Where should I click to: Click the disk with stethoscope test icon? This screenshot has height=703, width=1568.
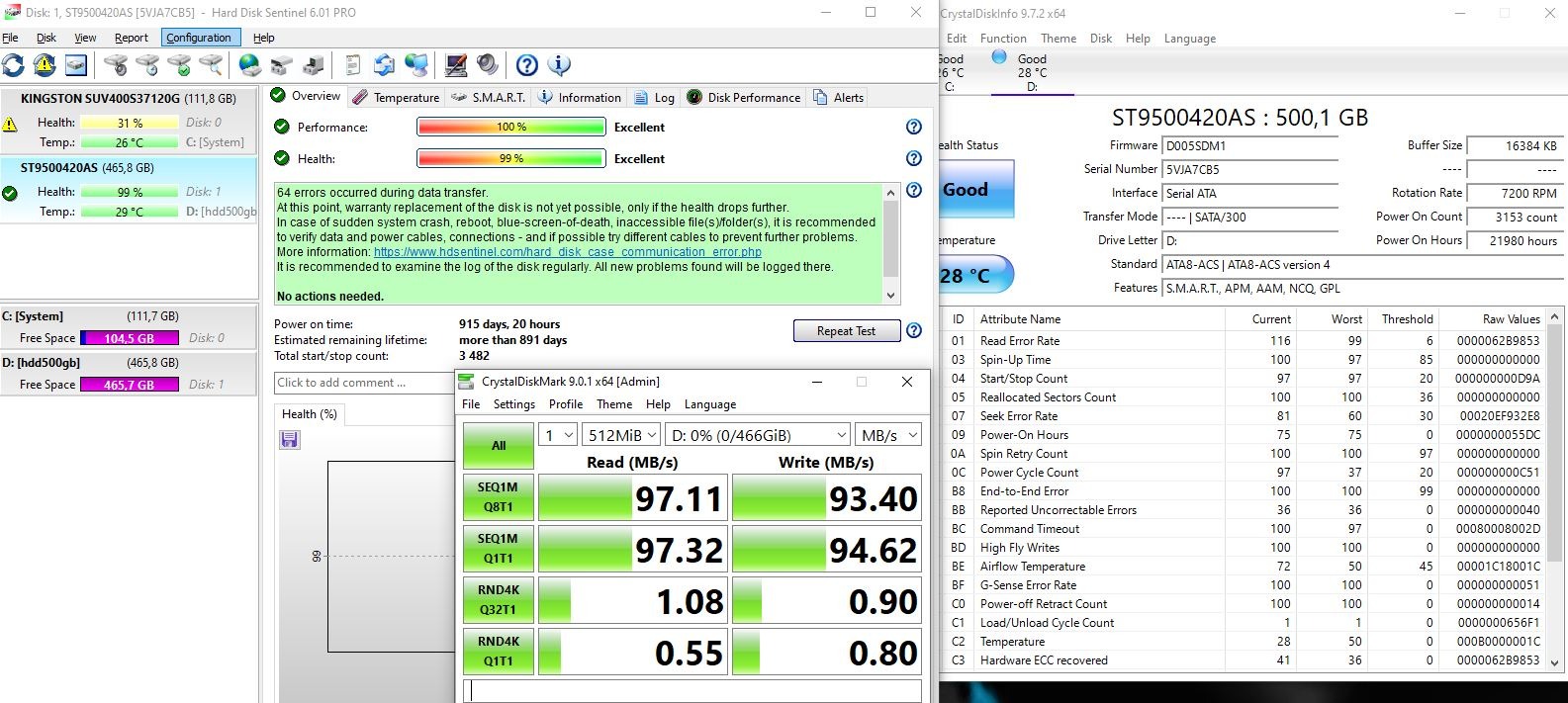pyautogui.click(x=116, y=65)
